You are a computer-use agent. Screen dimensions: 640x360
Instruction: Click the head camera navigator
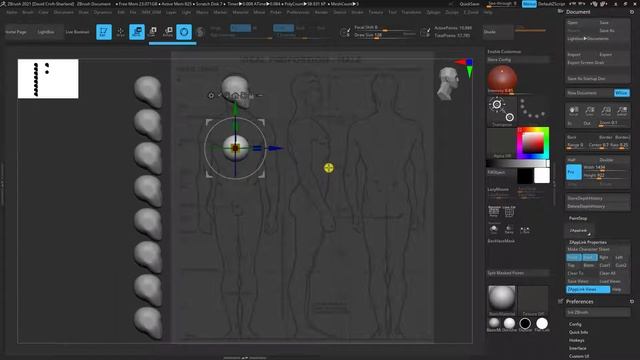click(x=447, y=83)
